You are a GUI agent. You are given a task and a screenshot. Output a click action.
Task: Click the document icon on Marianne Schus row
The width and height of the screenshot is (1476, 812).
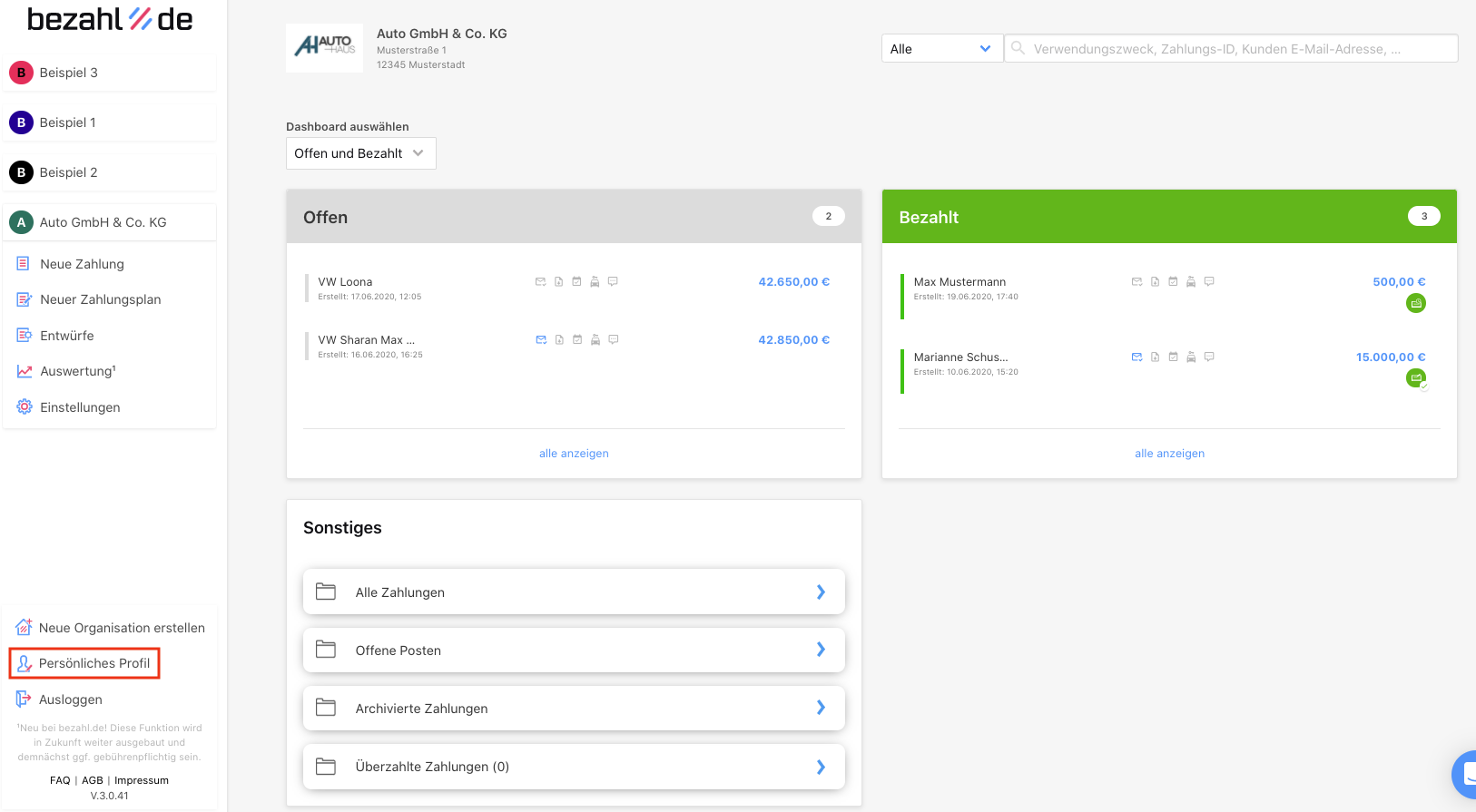(x=1155, y=357)
